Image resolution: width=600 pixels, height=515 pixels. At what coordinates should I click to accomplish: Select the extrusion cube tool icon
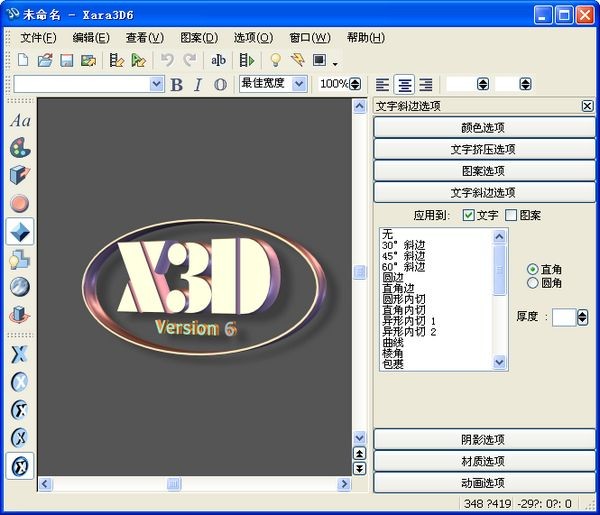(x=20, y=175)
